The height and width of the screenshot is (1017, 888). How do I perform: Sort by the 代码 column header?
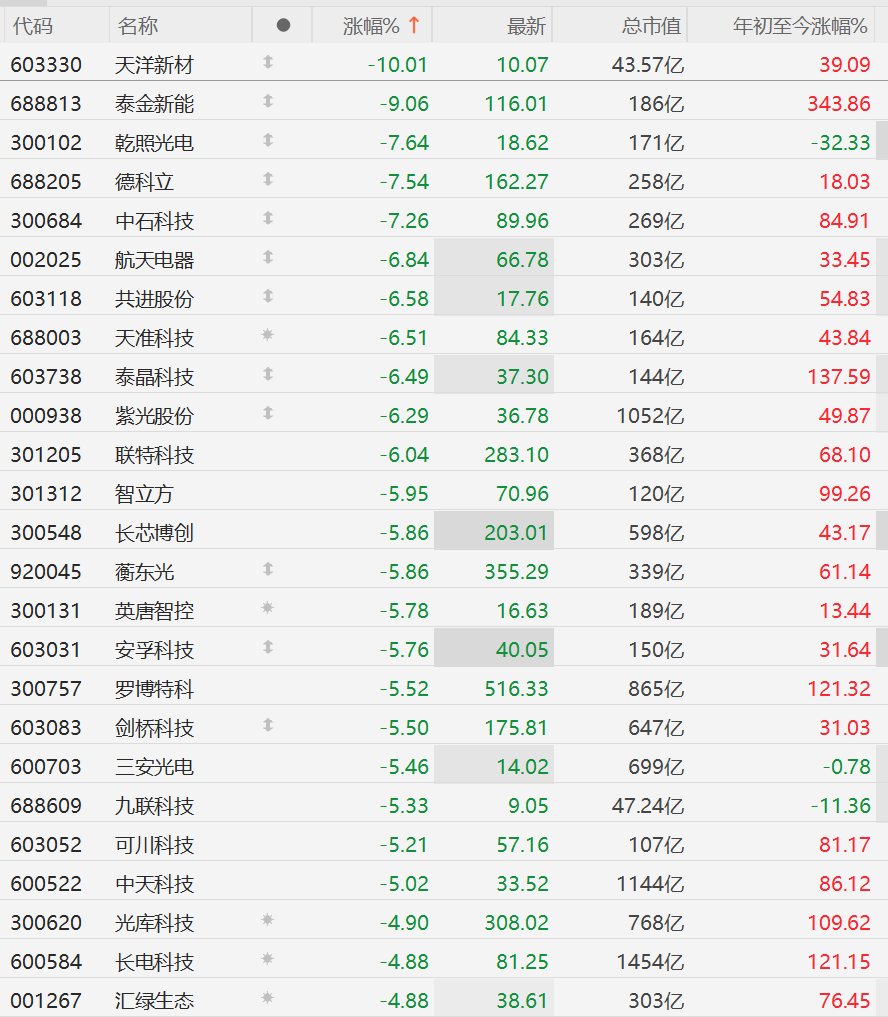tap(32, 26)
